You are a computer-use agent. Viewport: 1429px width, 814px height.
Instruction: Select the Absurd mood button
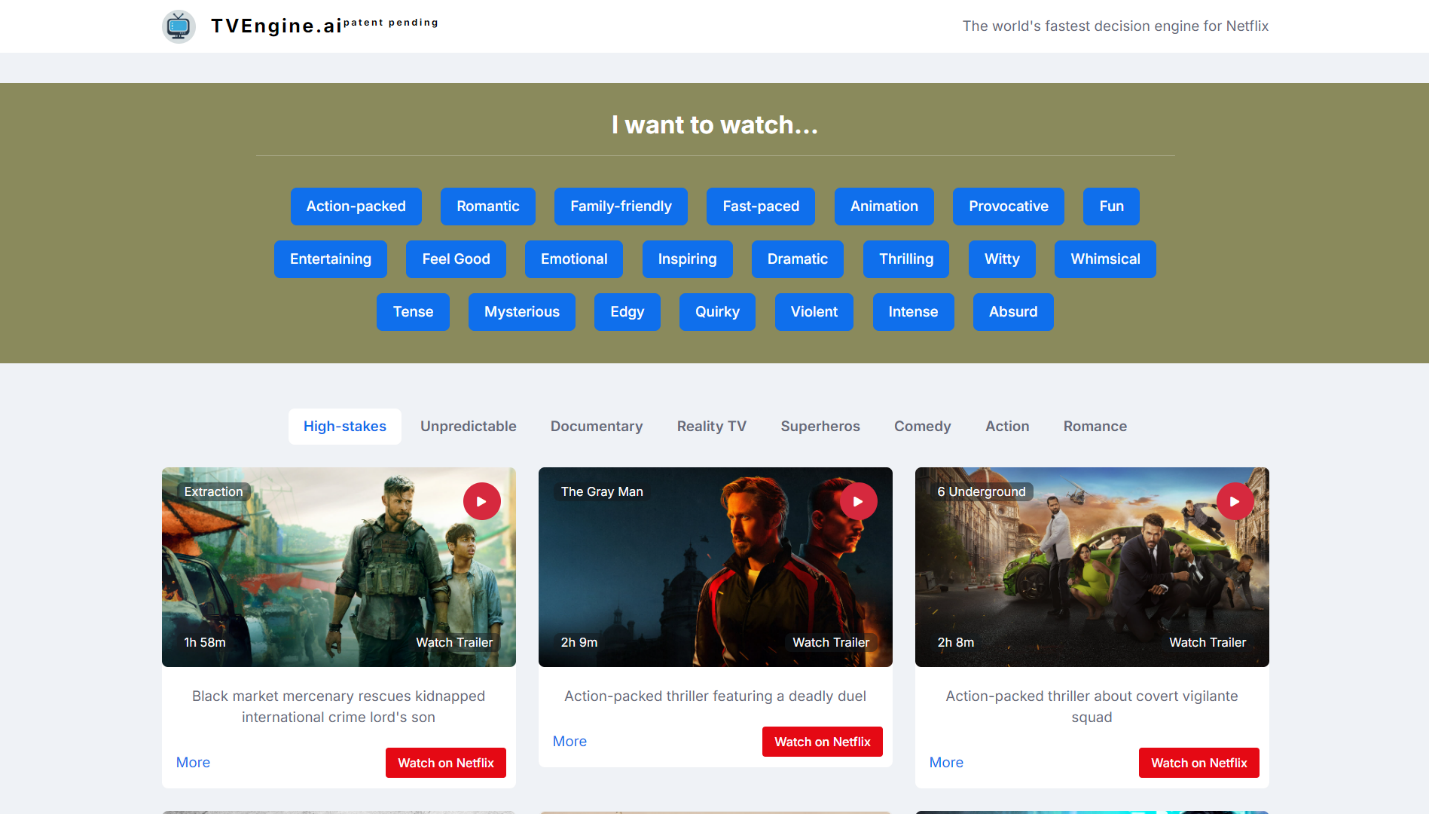tap(1013, 312)
